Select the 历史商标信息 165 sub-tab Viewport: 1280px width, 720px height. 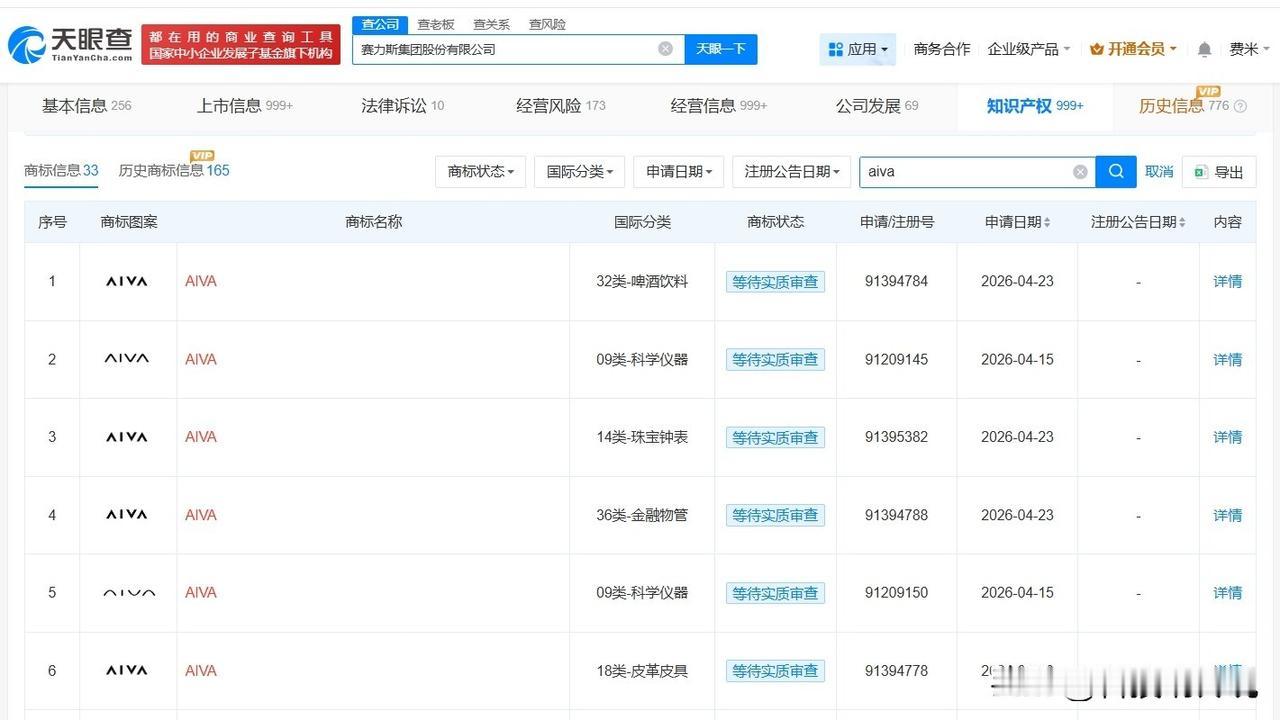(x=174, y=171)
